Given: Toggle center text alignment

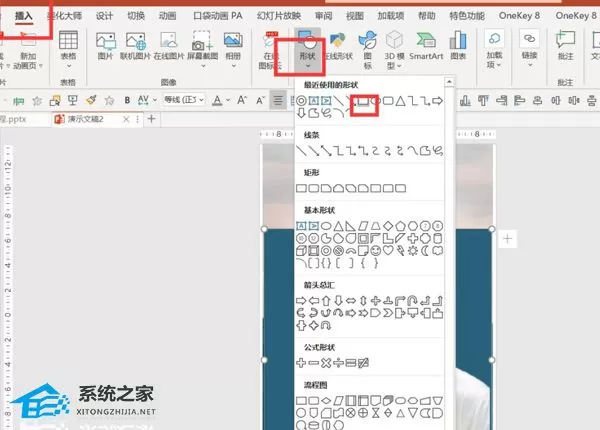Looking at the screenshot, I should [x=278, y=100].
